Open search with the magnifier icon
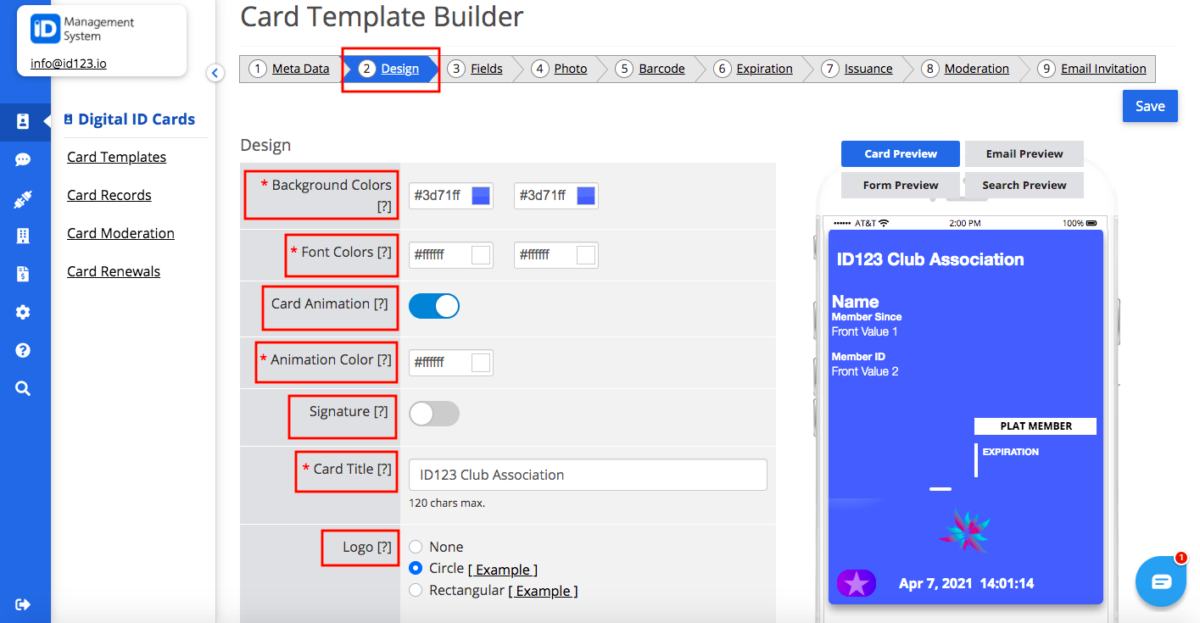 click(25, 387)
